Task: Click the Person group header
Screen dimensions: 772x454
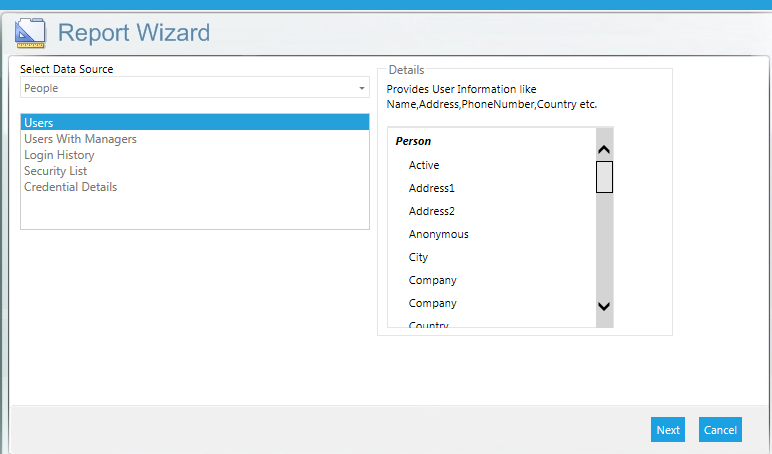Action: pos(413,142)
